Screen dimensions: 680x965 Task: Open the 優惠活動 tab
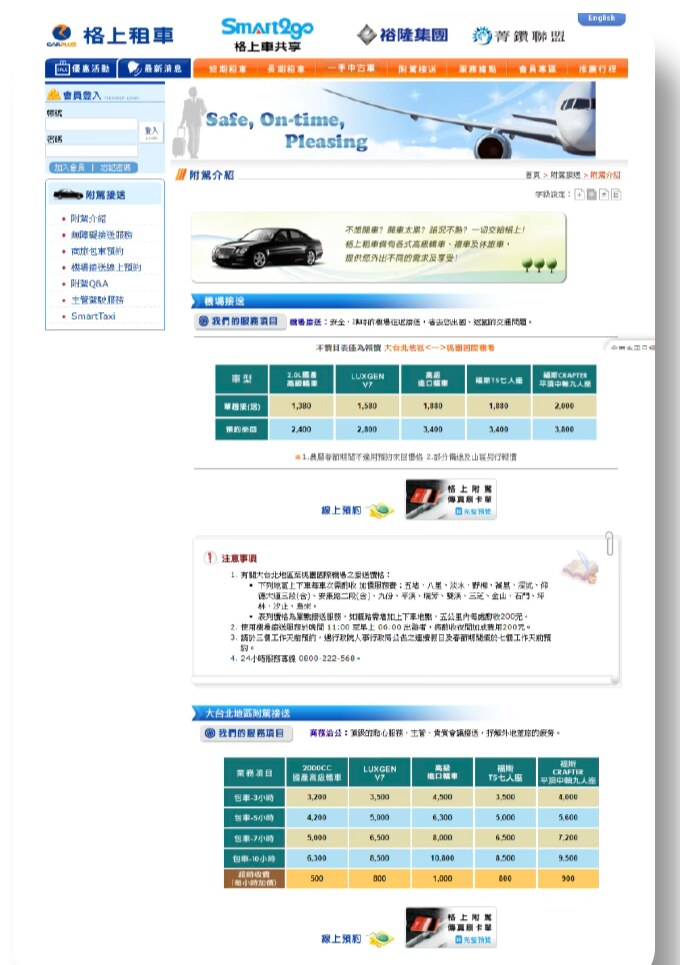point(81,68)
